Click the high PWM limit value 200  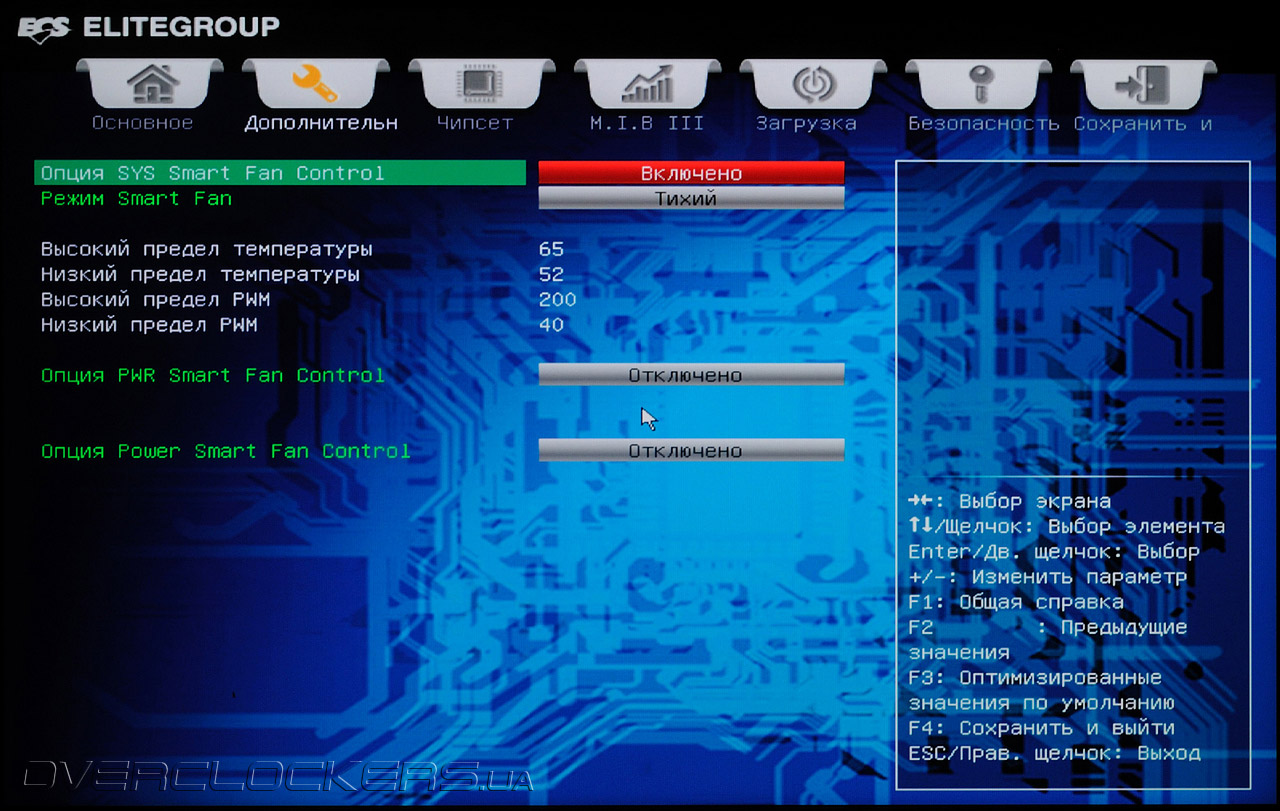point(557,299)
